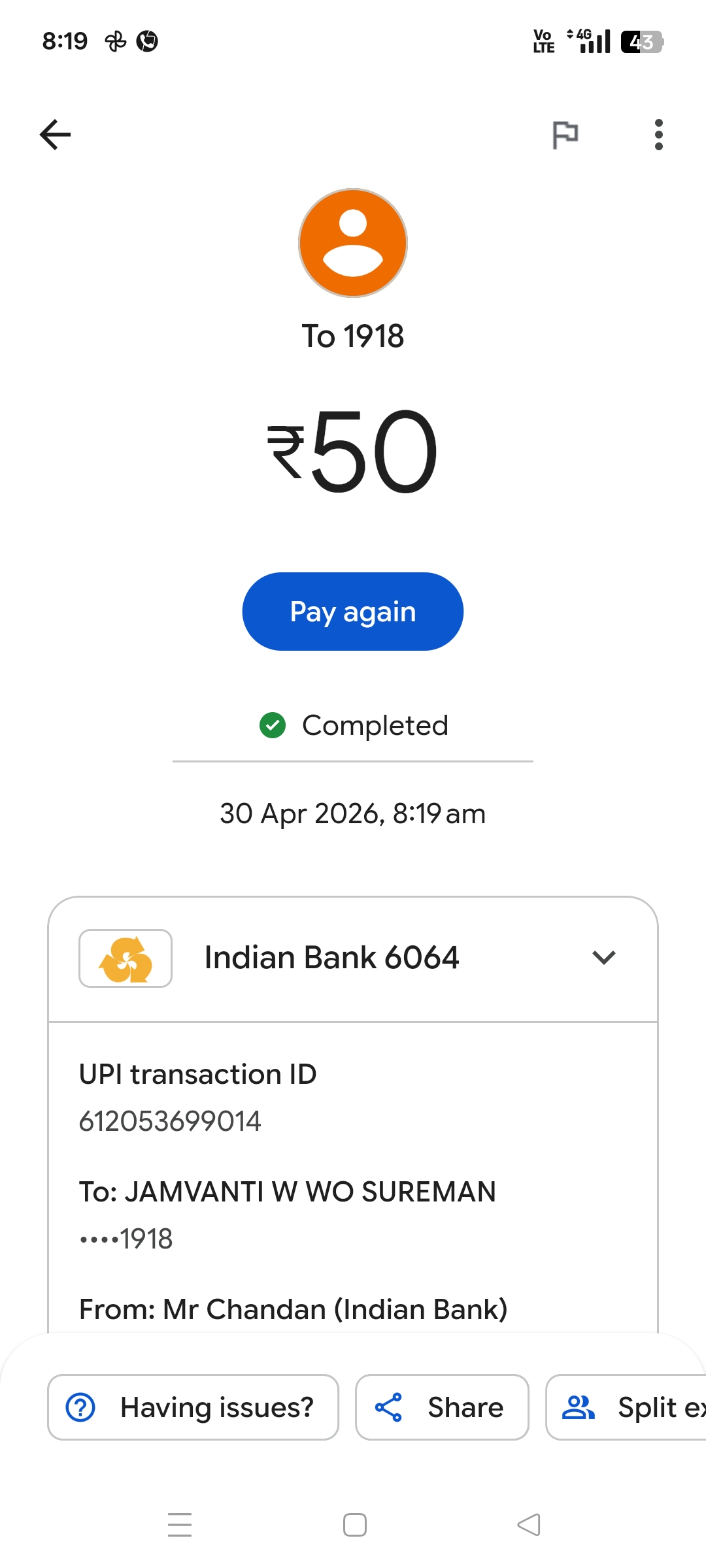
Task: Open Android recent apps menu button
Action: [x=180, y=1525]
